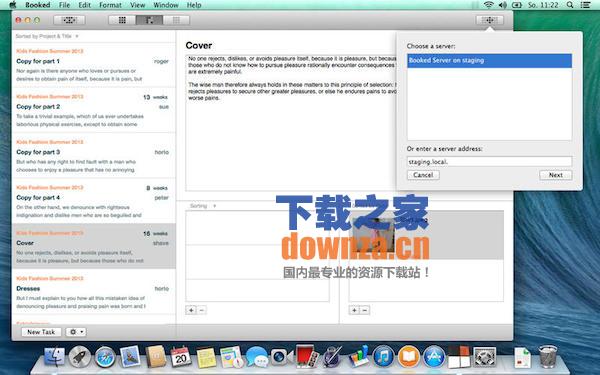600x375 pixels.
Task: Click the Cancel button in server popover
Action: click(x=423, y=175)
